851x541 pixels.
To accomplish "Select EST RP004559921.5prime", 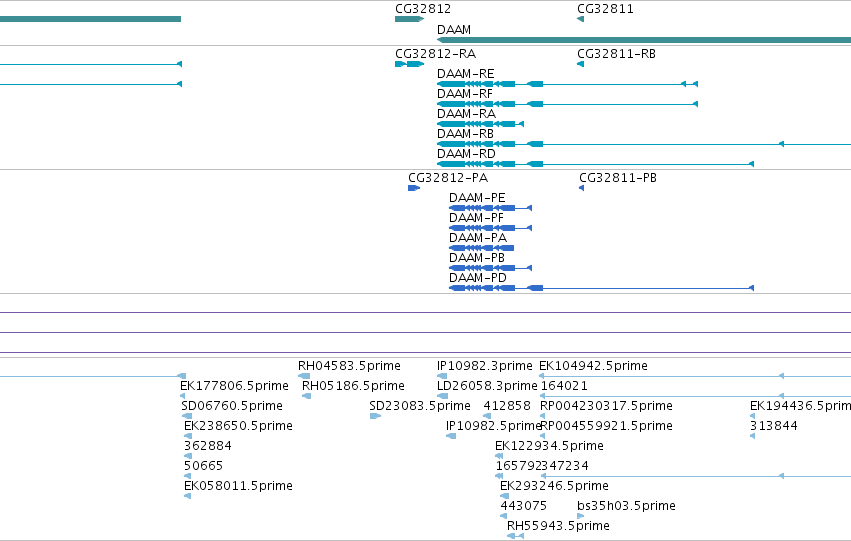I will coord(606,426).
